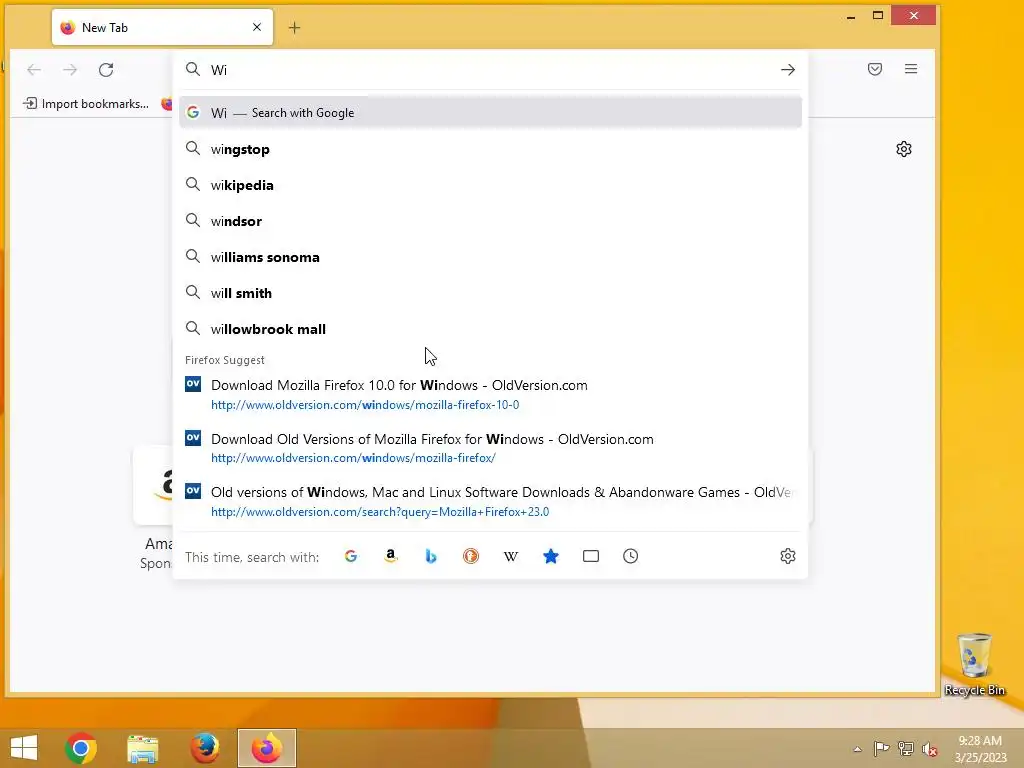The width and height of the screenshot is (1024, 768).
Task: Search bookmarks using the star icon
Action: tap(551, 556)
